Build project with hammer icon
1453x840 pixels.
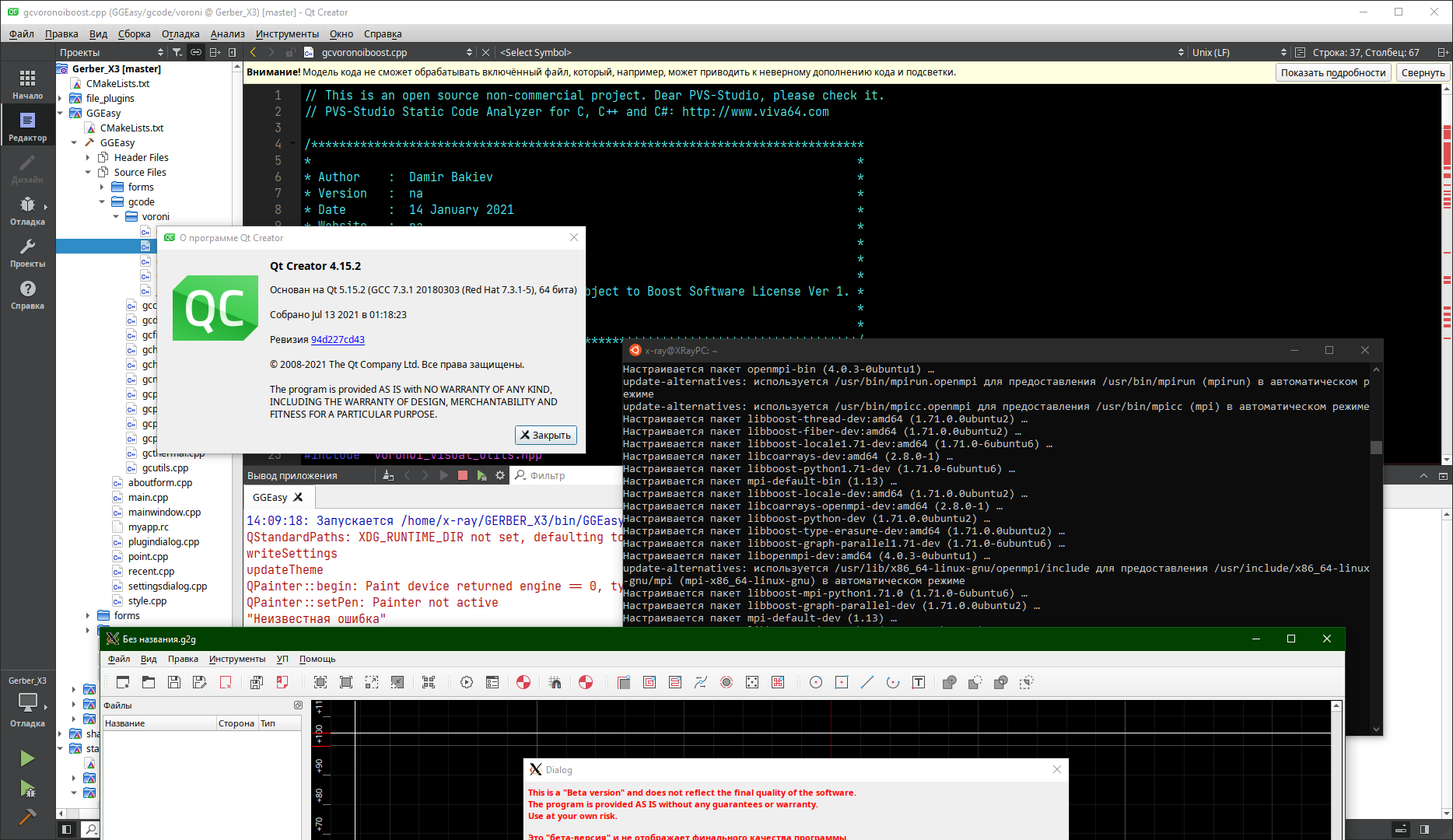(27, 817)
